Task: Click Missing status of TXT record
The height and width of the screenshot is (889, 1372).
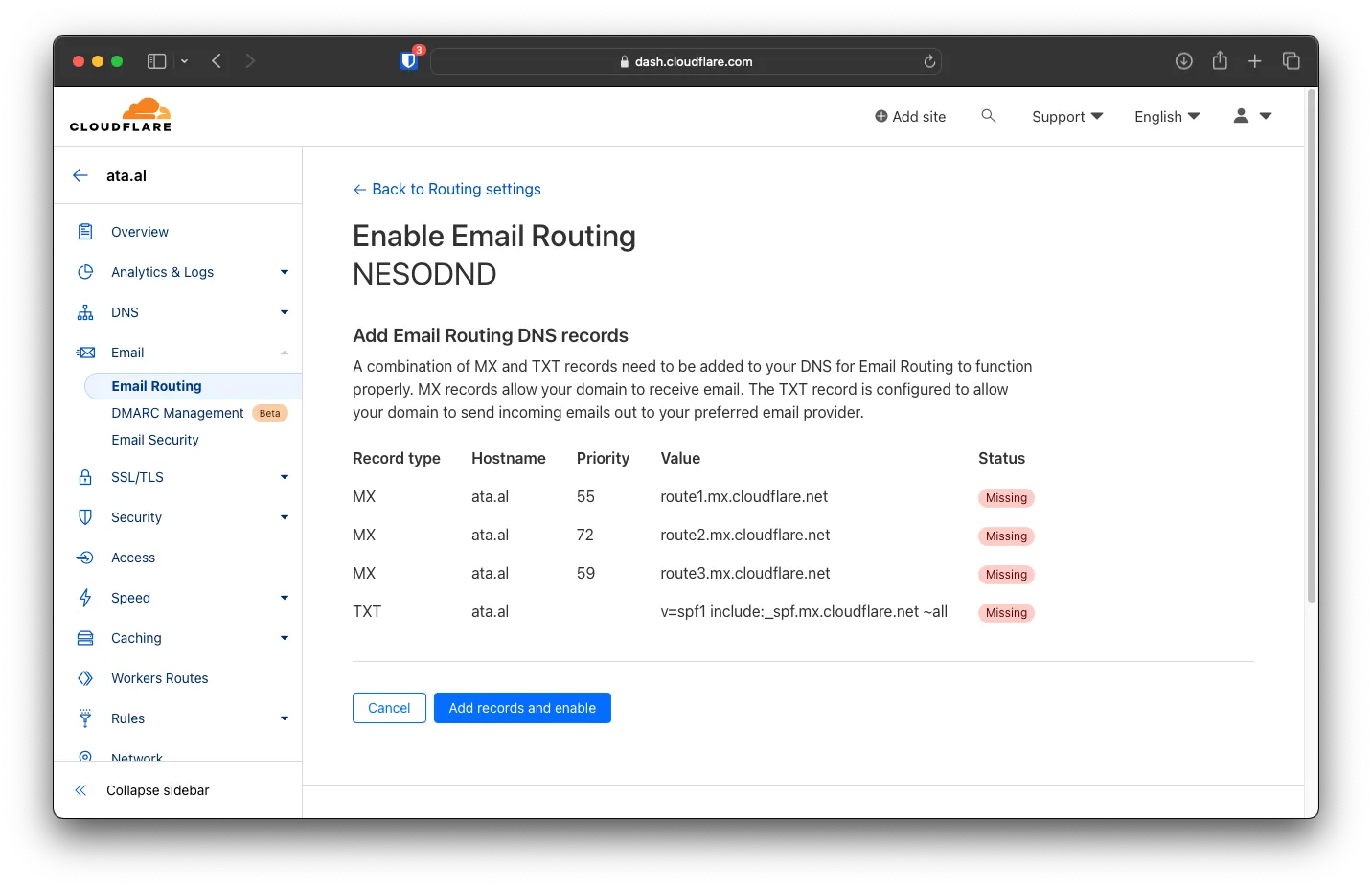Action: pyautogui.click(x=1006, y=613)
